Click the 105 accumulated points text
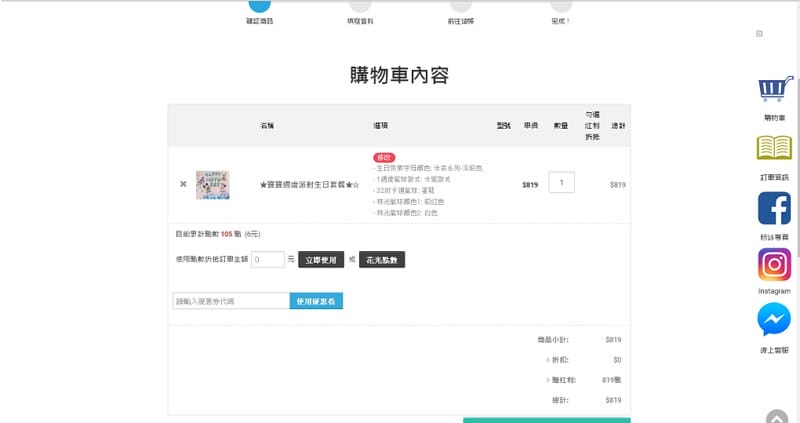800x423 pixels. 227,234
